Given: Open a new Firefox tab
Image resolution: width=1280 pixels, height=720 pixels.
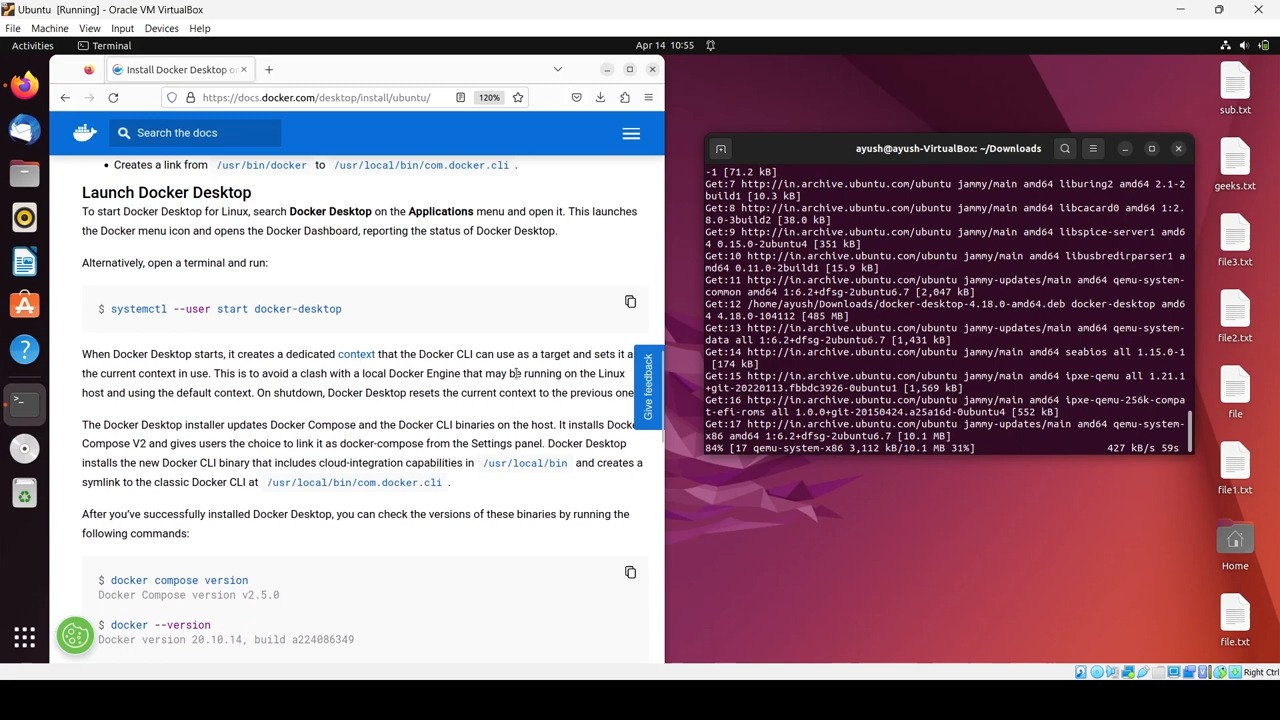Looking at the screenshot, I should pos(269,69).
